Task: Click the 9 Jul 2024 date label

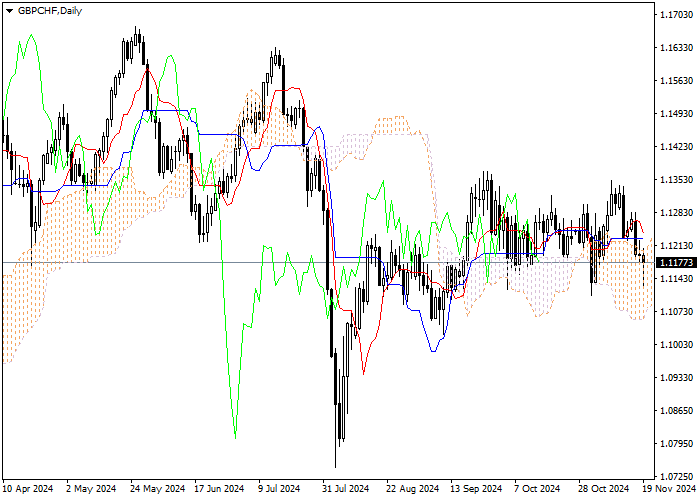Action: pos(279,489)
